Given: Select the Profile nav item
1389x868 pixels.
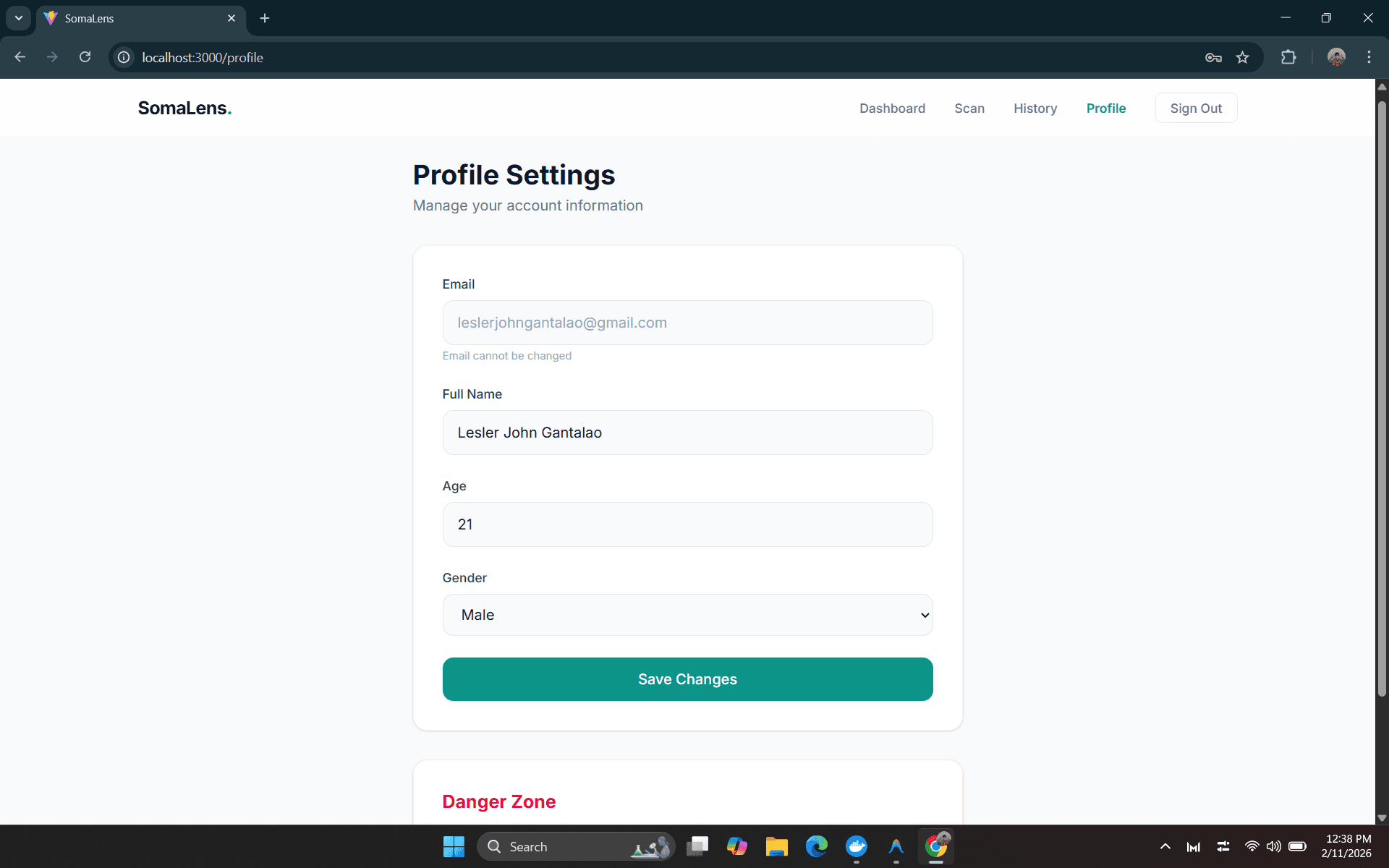Looking at the screenshot, I should [1106, 109].
